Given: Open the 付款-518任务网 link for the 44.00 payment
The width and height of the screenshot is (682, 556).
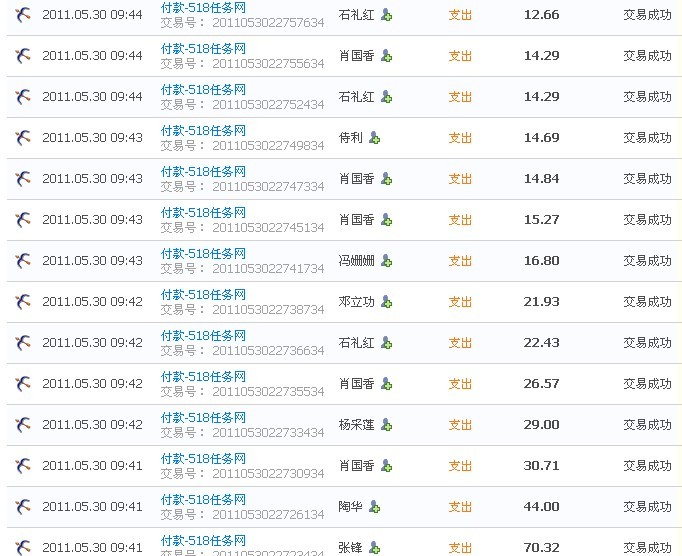Looking at the screenshot, I should click(x=203, y=500).
